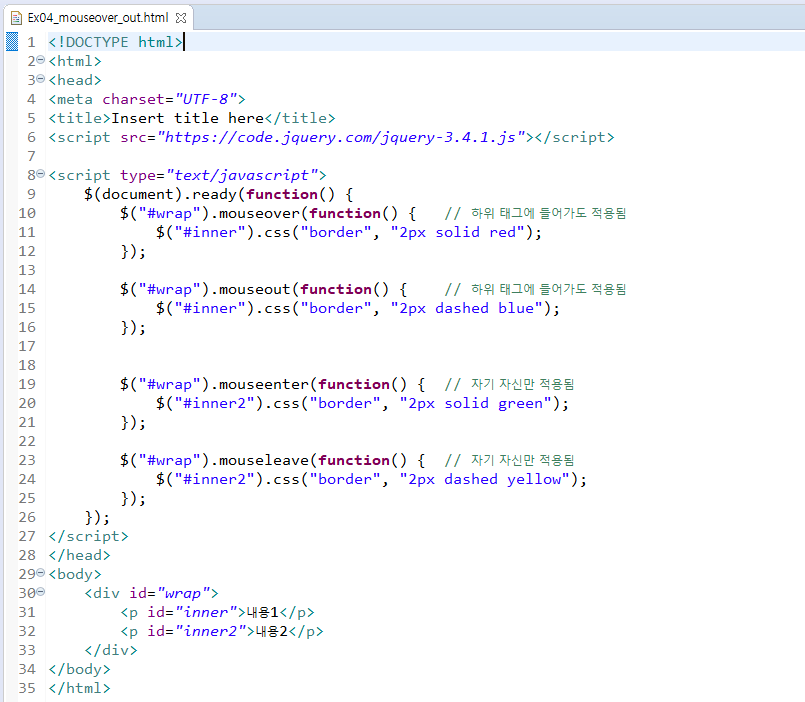Click the jQuery script URL string
The image size is (805, 702).
341,137
